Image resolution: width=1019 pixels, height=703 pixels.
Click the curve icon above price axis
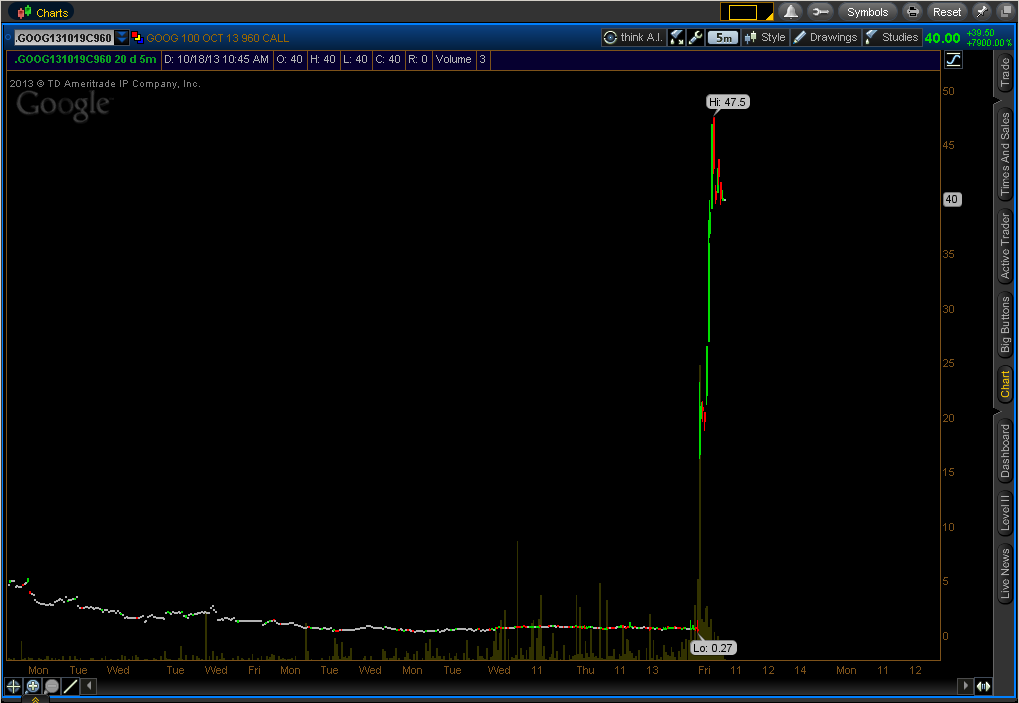(953, 60)
